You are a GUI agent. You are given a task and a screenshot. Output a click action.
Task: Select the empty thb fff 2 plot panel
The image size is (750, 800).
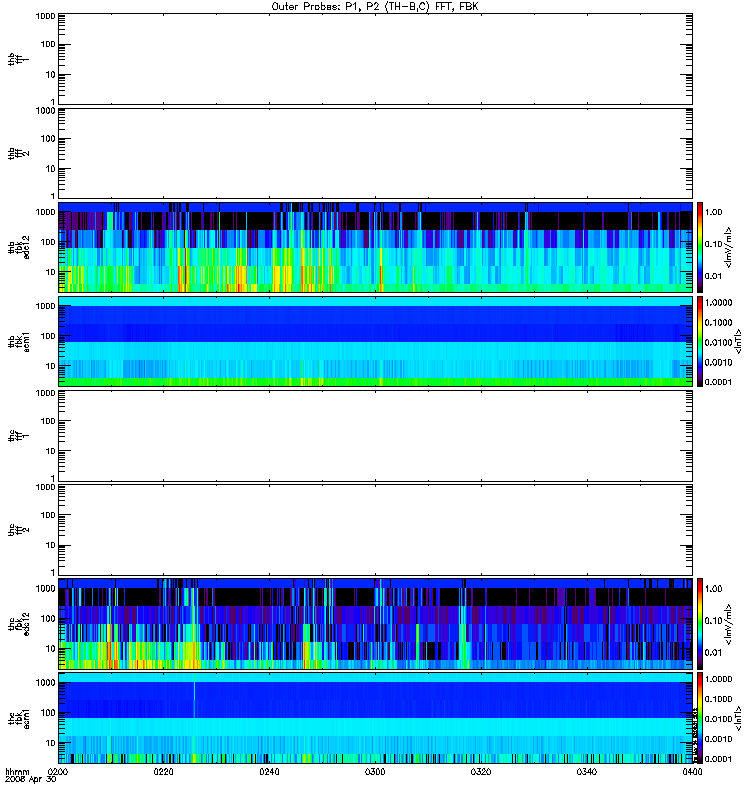[376, 154]
